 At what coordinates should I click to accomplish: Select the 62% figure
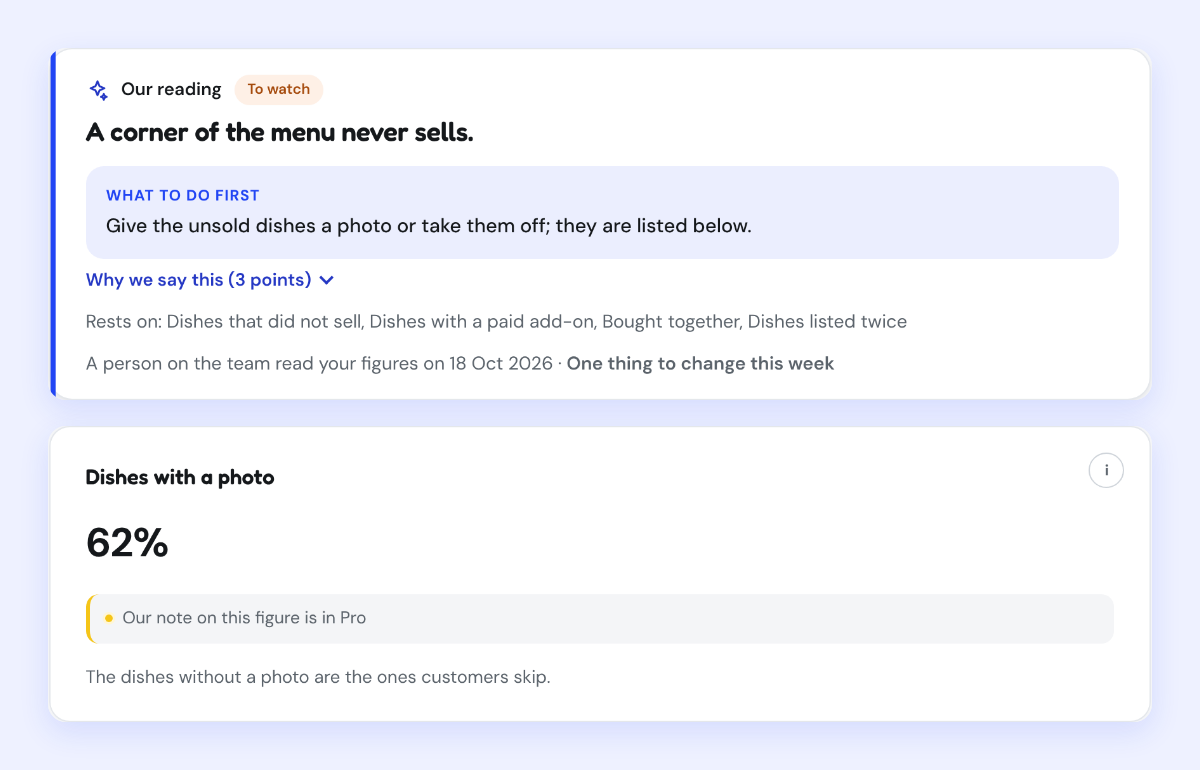point(127,543)
